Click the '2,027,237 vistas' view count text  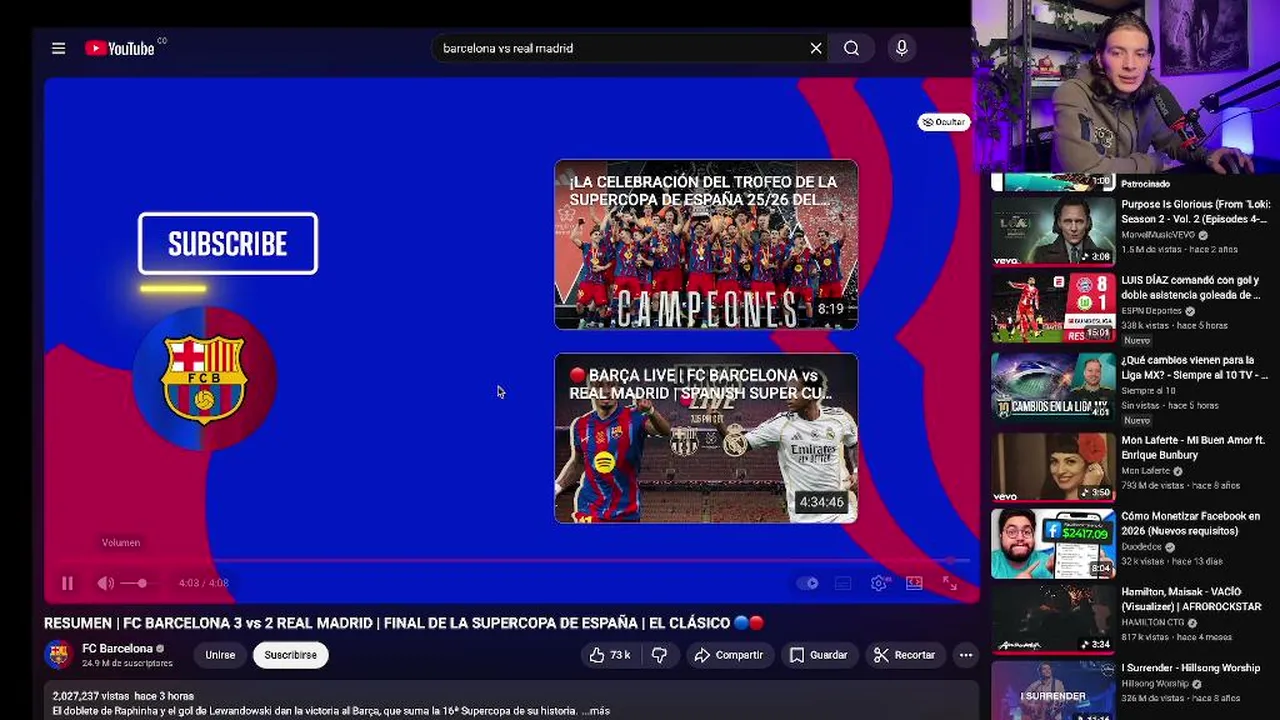coord(90,696)
